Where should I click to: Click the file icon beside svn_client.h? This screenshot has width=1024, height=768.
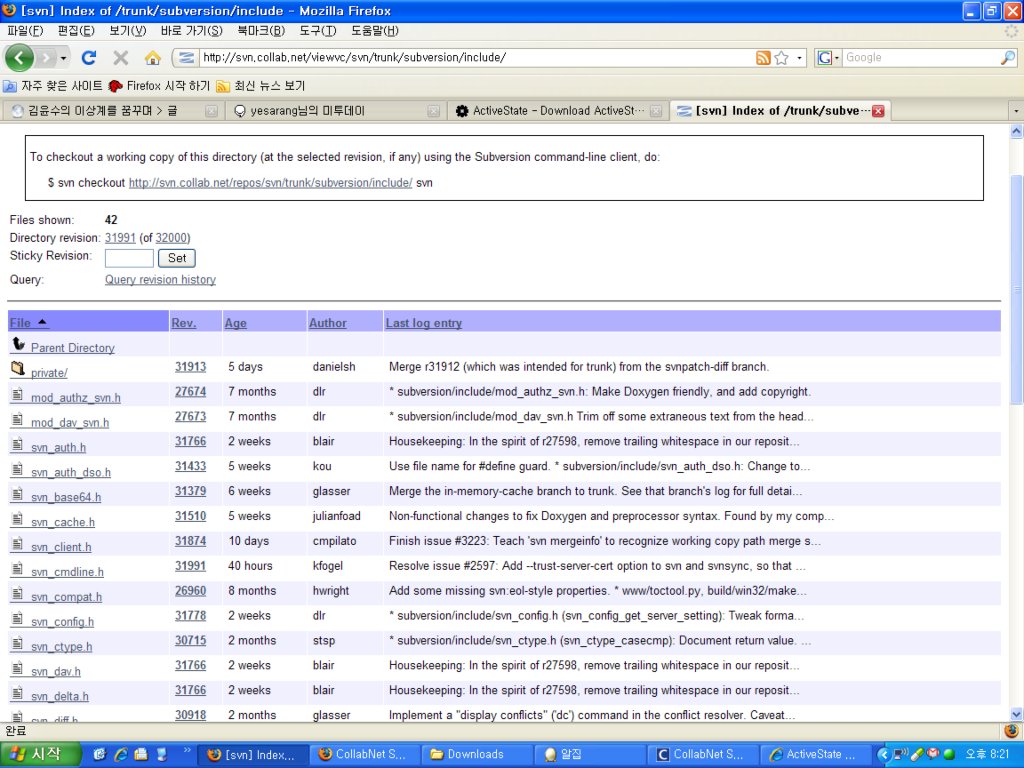click(17, 543)
